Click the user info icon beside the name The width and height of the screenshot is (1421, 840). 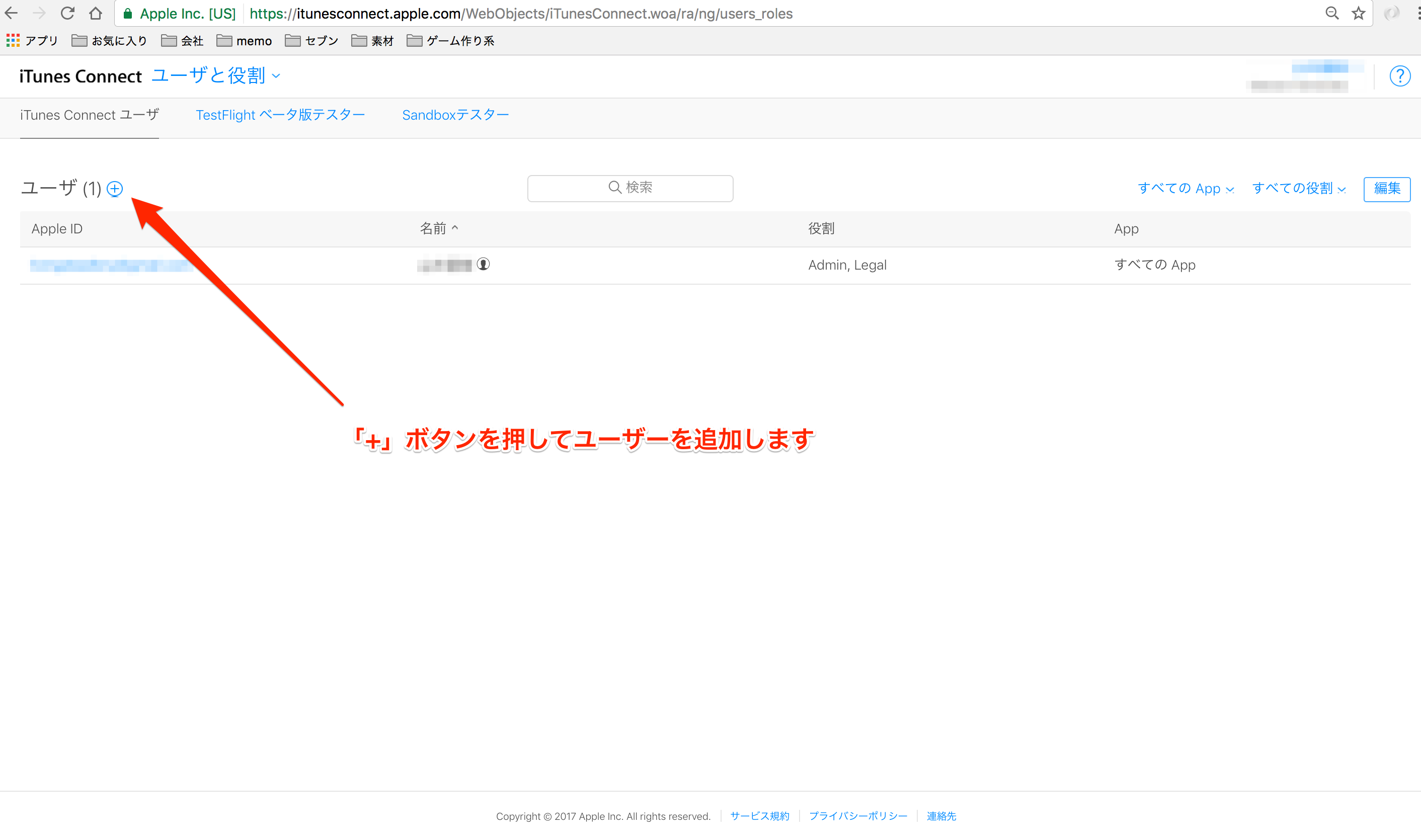(483, 265)
